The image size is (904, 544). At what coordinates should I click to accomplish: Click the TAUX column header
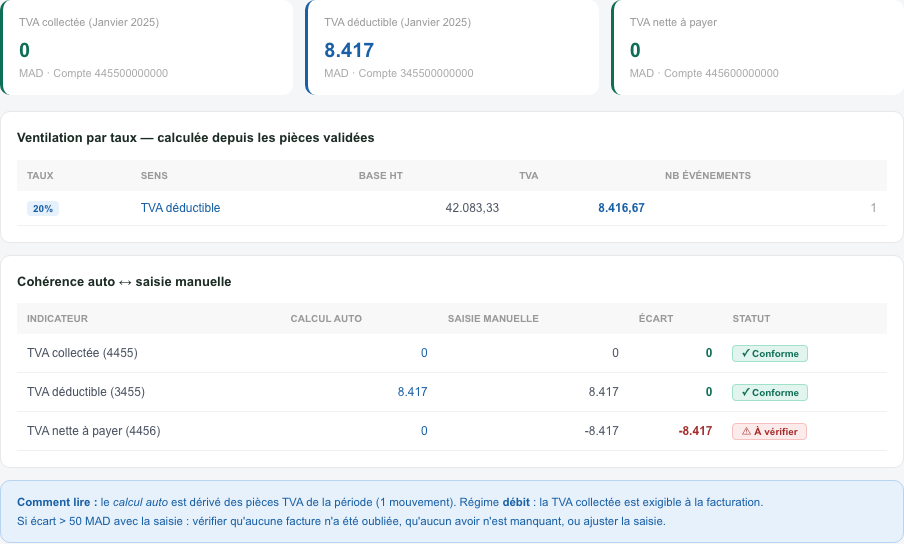40,176
